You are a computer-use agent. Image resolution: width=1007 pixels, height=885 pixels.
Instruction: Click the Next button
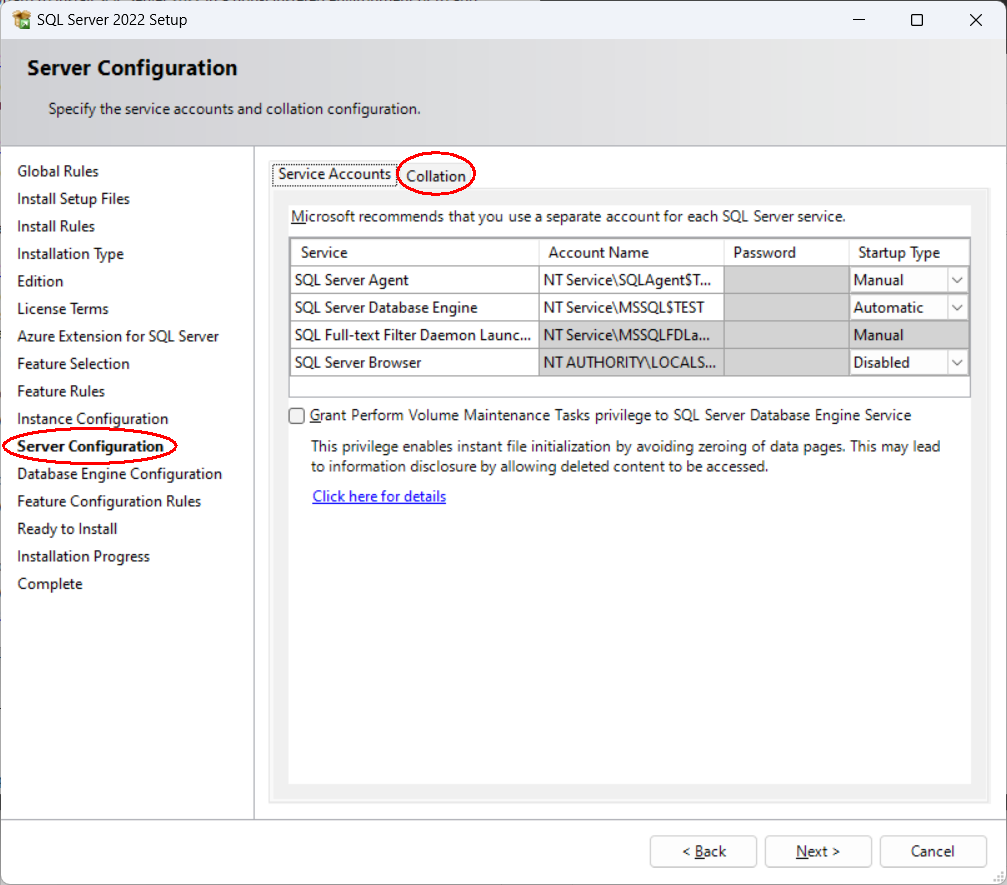point(818,851)
